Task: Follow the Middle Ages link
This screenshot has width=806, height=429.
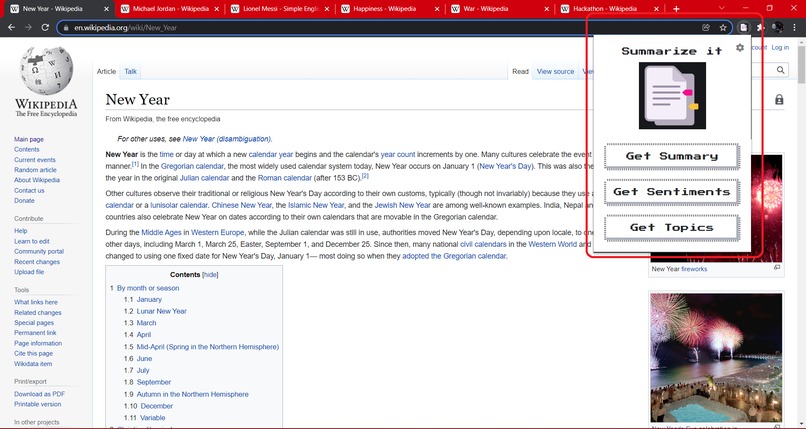Action: pos(161,232)
